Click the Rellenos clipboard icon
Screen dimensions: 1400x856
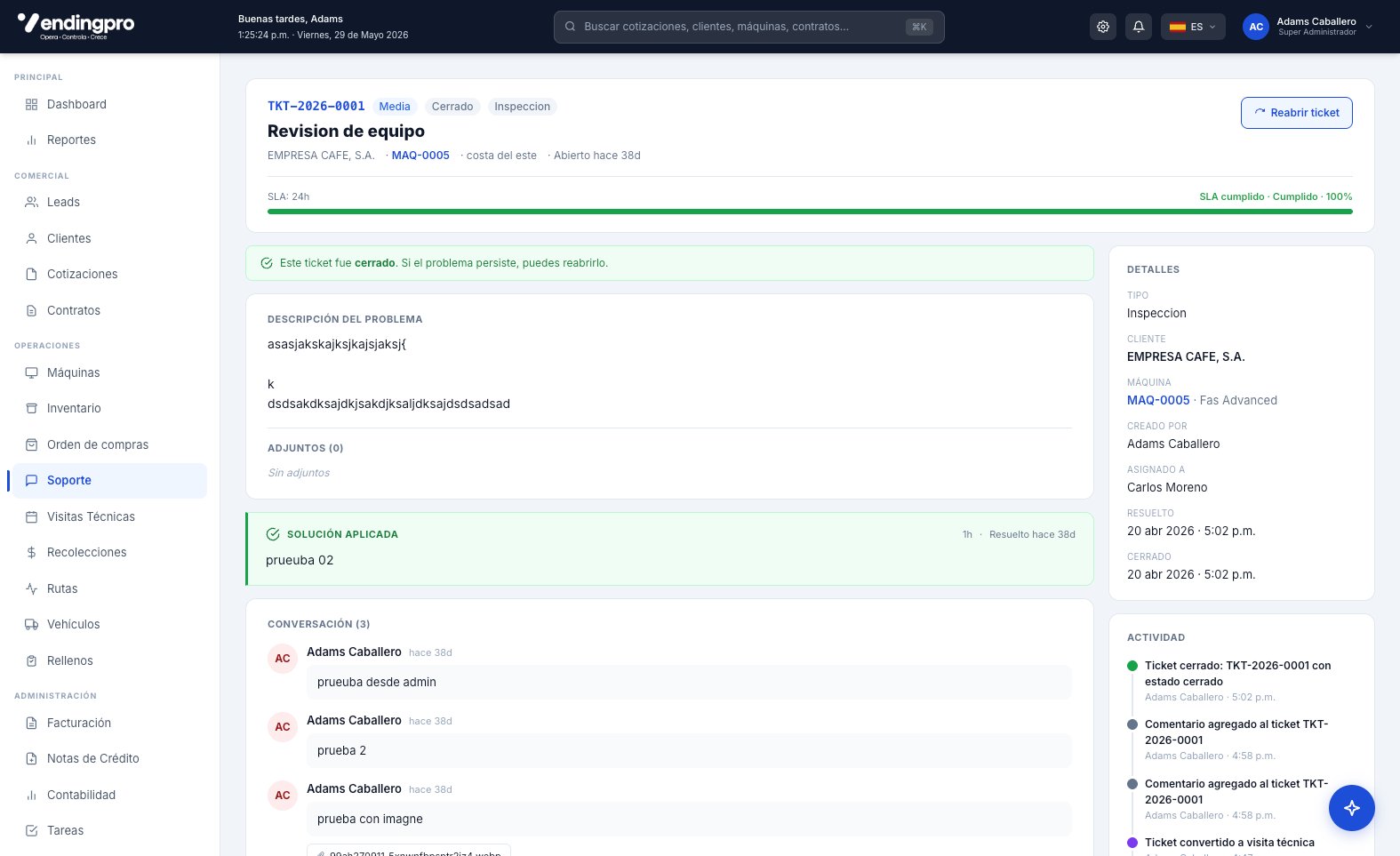(31, 661)
